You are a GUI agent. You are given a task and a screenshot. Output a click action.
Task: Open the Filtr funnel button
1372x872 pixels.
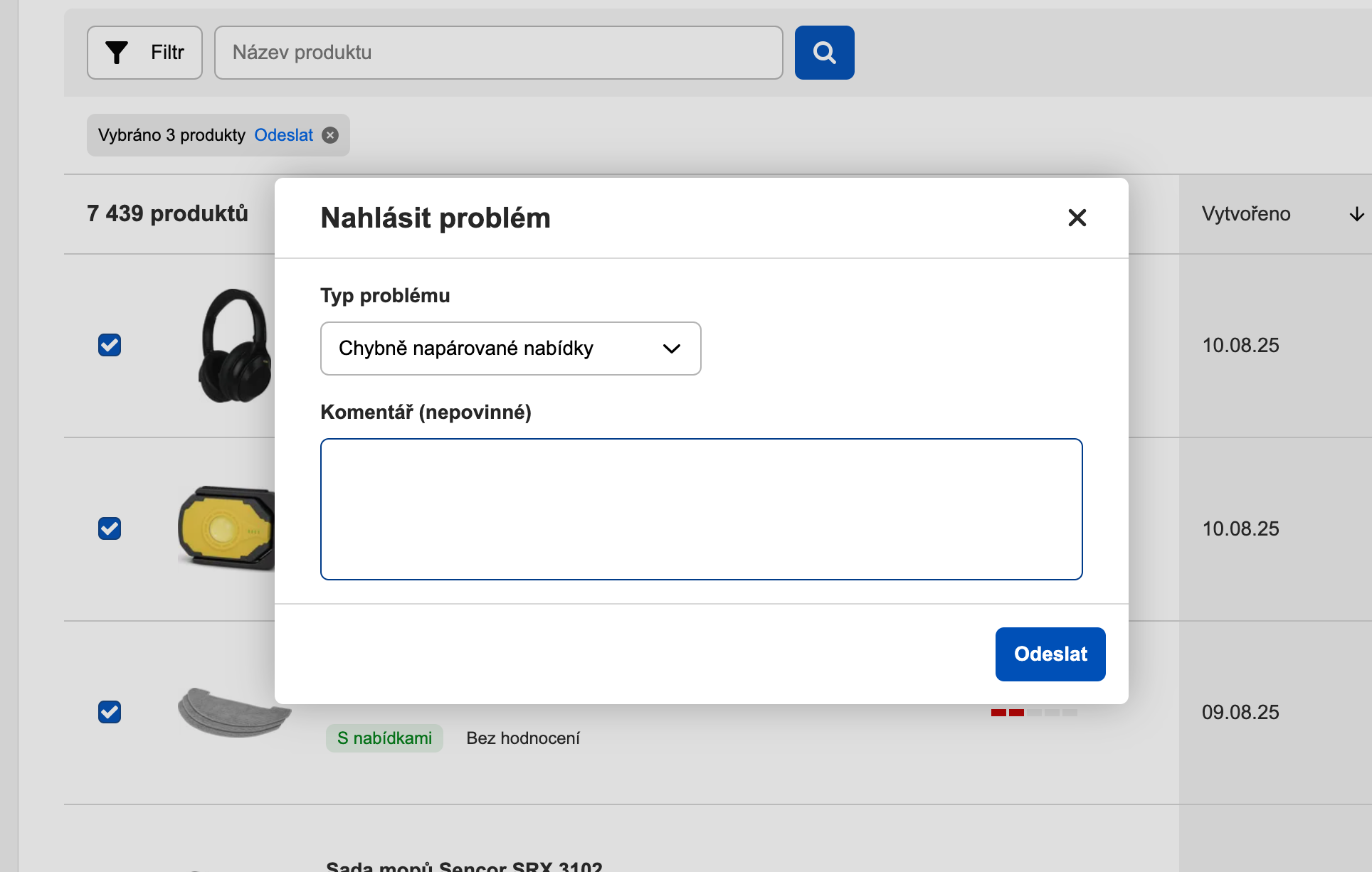tap(144, 53)
